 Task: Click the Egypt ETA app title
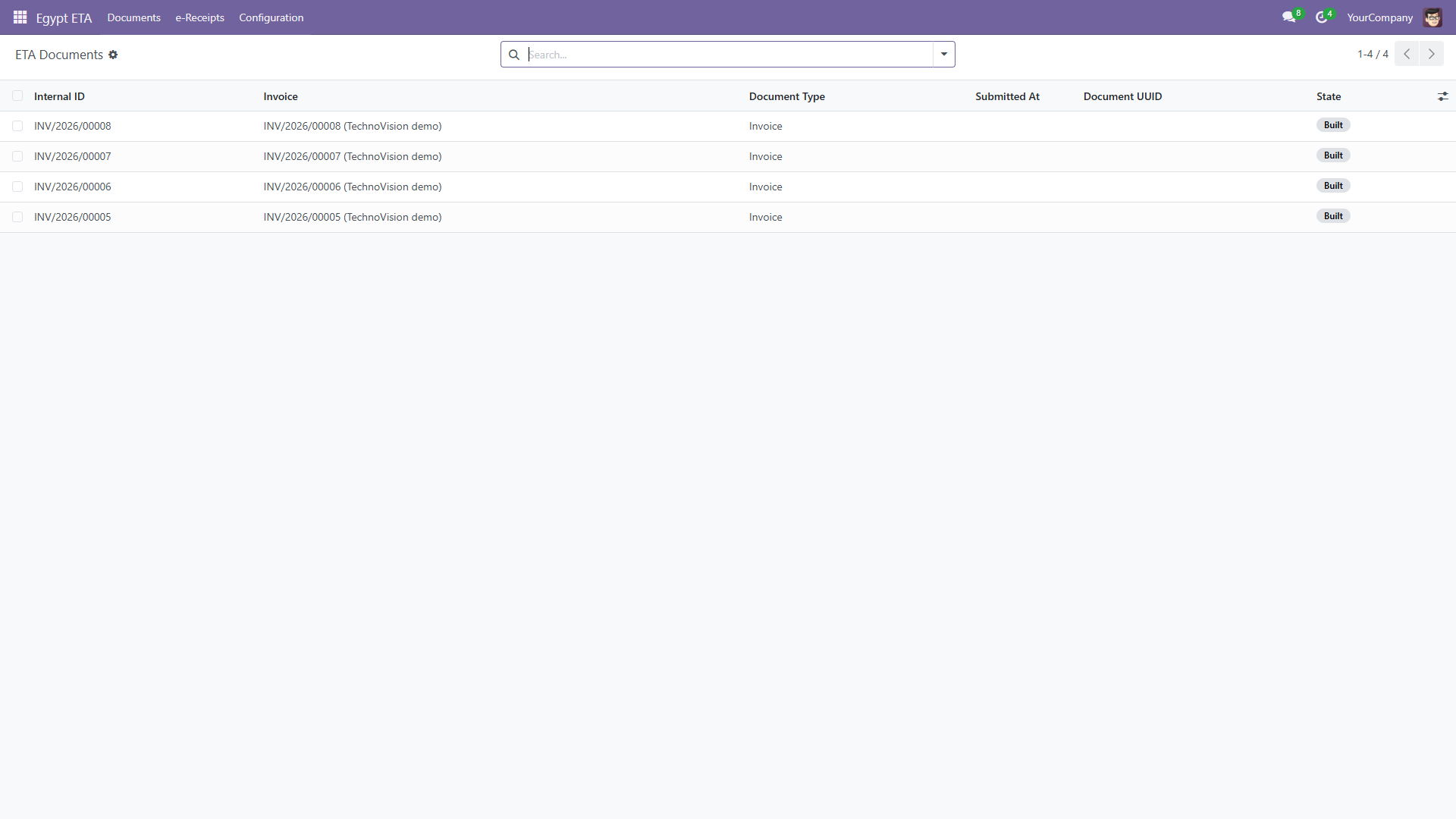(64, 17)
